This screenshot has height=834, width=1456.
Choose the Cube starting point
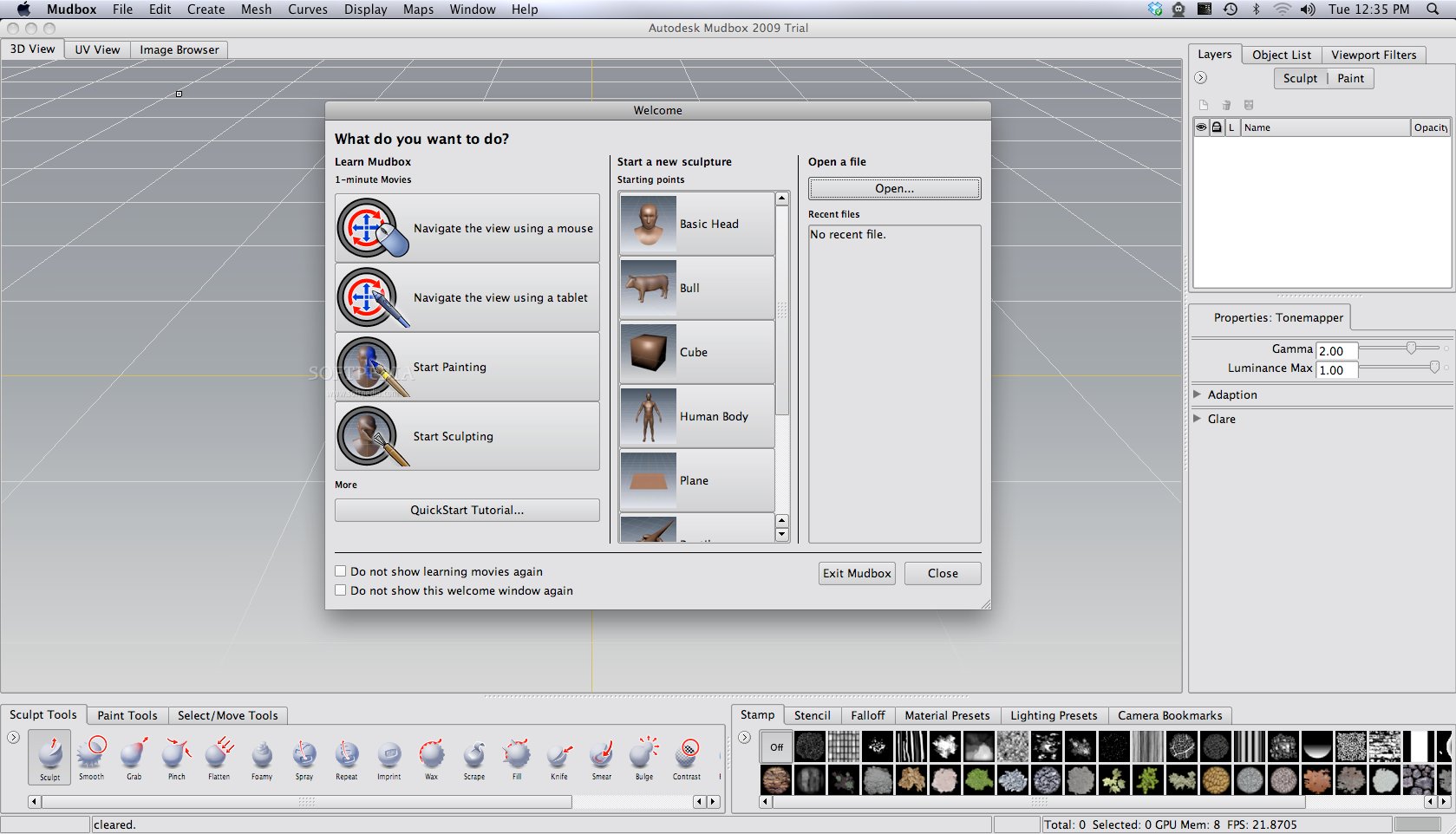pyautogui.click(x=697, y=352)
